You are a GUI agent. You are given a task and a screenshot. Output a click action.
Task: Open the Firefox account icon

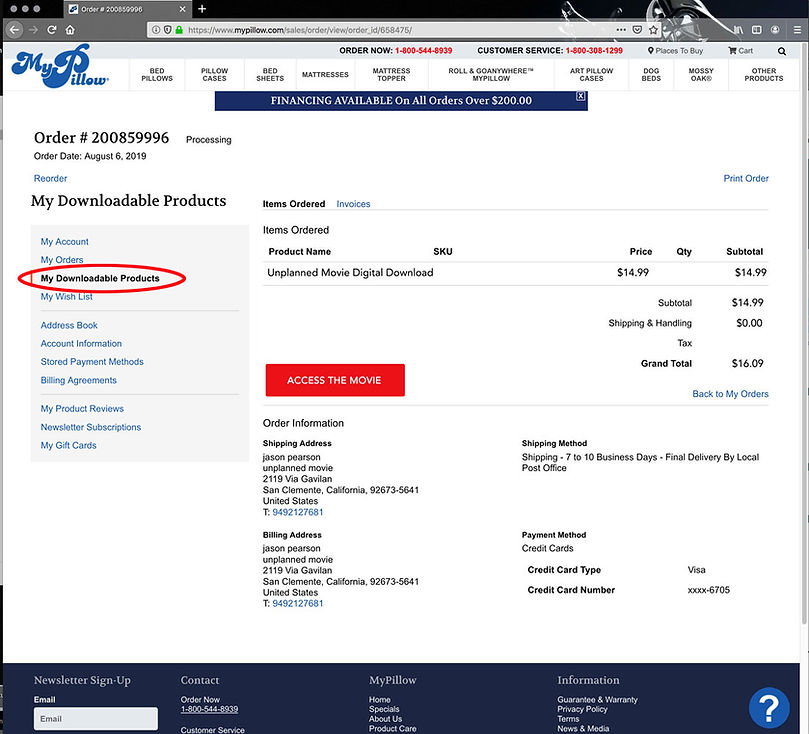click(775, 30)
